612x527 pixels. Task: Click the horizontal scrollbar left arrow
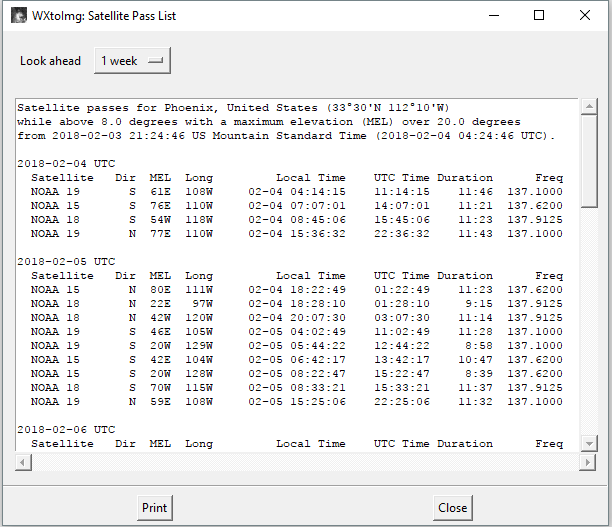[23, 463]
